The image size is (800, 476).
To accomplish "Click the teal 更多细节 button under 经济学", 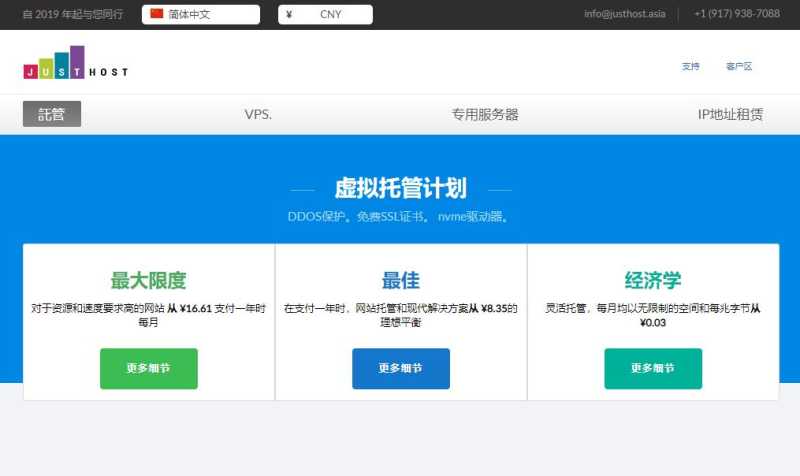I will point(652,368).
